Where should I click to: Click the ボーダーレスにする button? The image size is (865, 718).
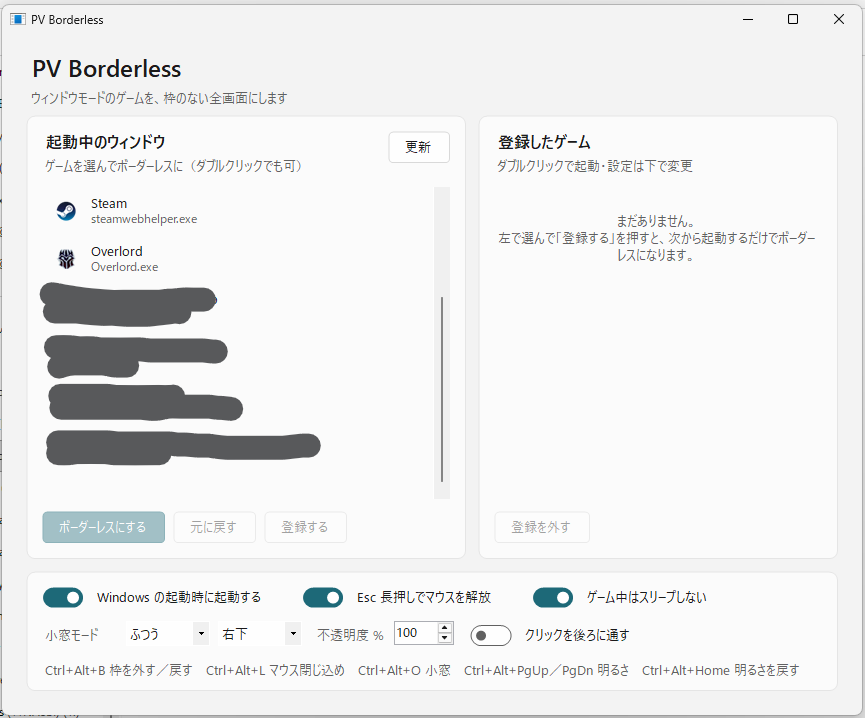103,527
